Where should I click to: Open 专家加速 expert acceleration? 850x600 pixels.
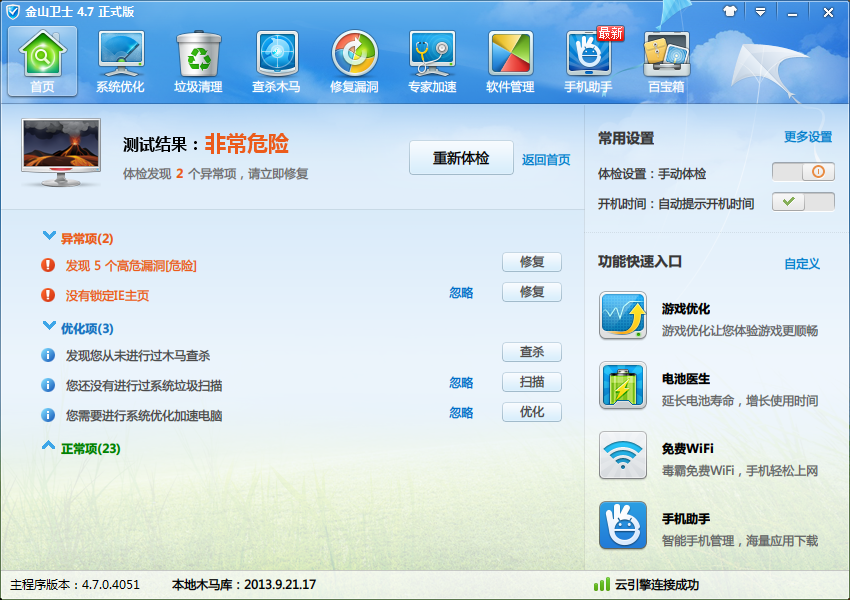(433, 61)
